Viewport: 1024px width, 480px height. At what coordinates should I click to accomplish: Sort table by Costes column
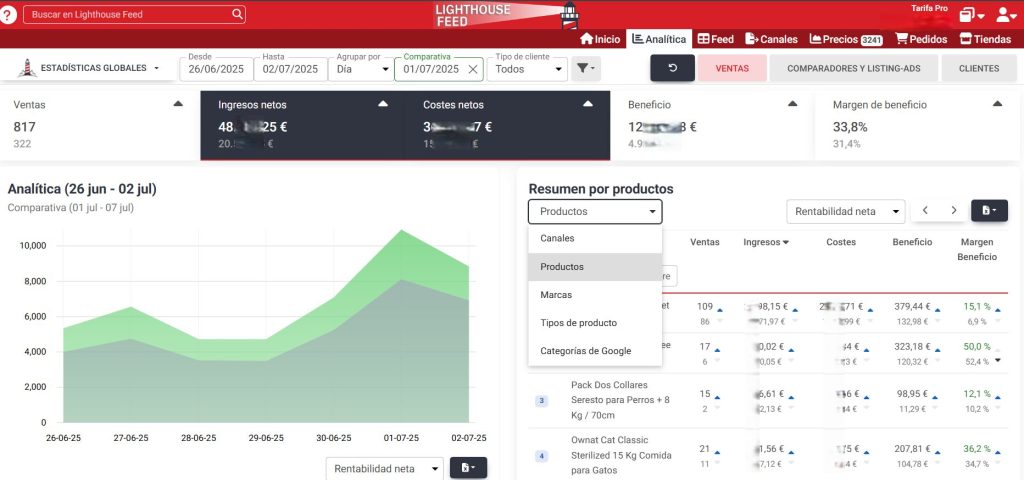[840, 242]
